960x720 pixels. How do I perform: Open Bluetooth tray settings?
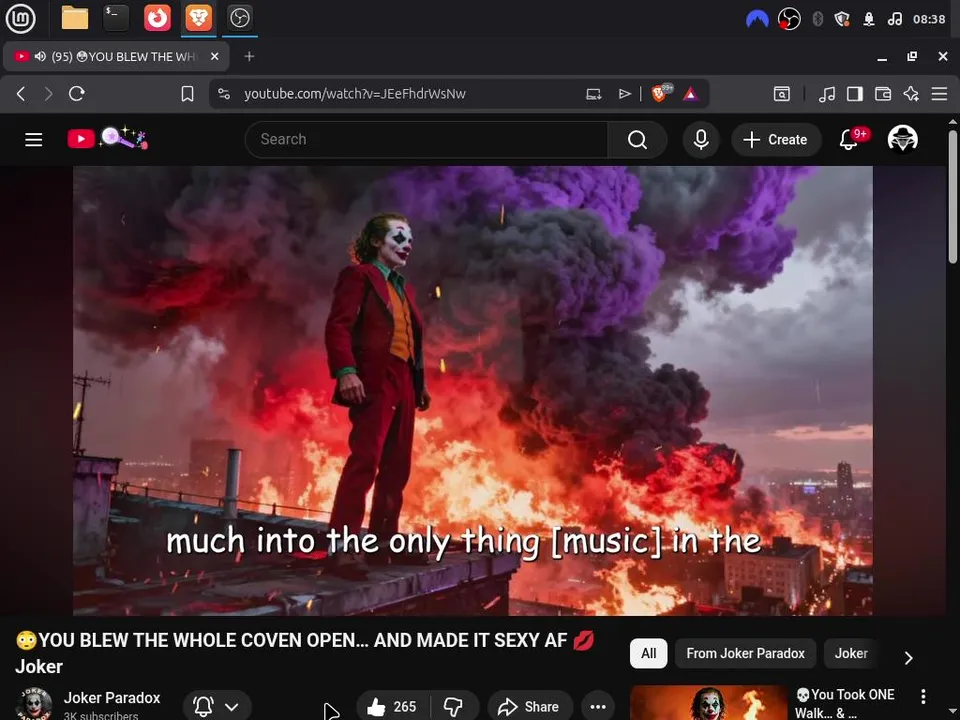point(817,19)
